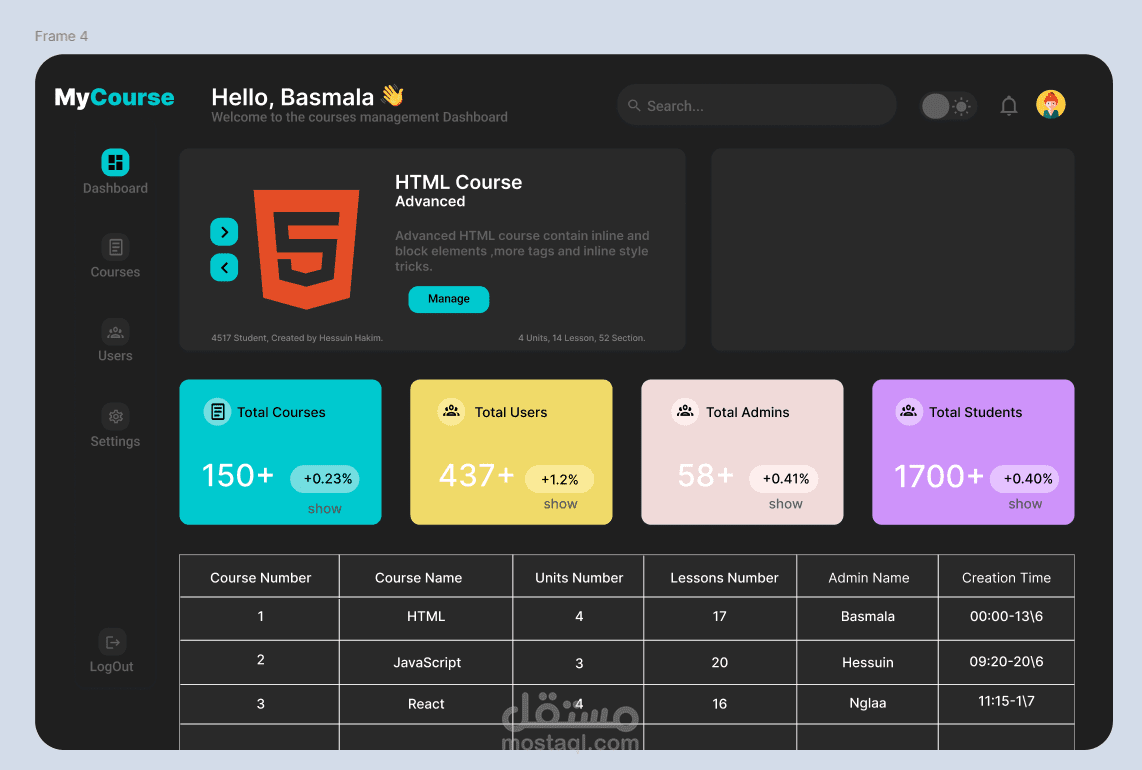
Task: Click admin name Nglaa in table
Action: (867, 703)
